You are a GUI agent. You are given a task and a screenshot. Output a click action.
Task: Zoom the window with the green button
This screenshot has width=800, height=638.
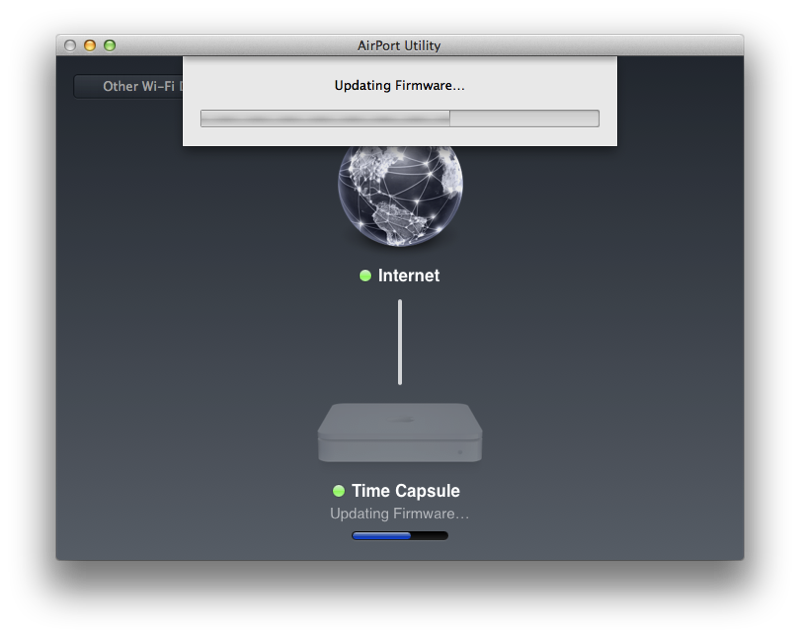click(x=110, y=45)
